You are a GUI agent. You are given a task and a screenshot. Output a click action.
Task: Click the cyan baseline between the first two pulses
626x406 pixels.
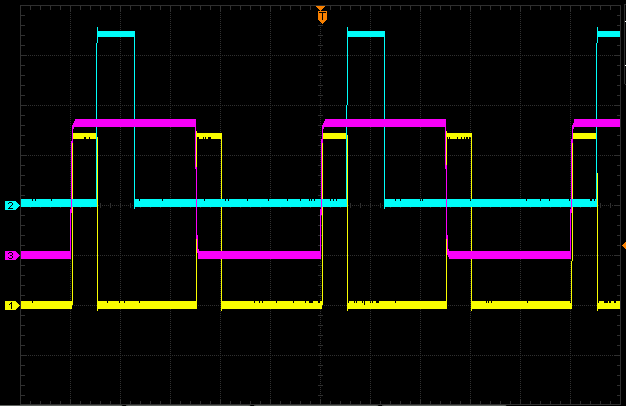[240, 203]
